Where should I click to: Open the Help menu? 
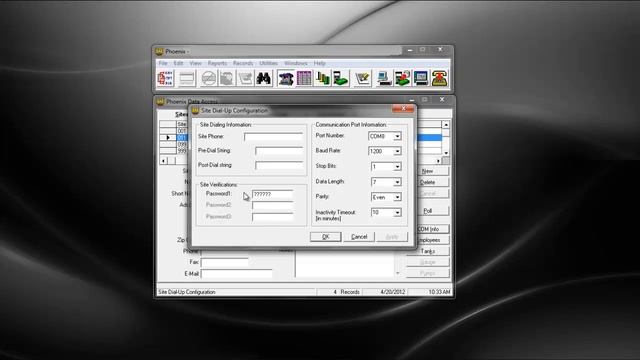pos(320,63)
